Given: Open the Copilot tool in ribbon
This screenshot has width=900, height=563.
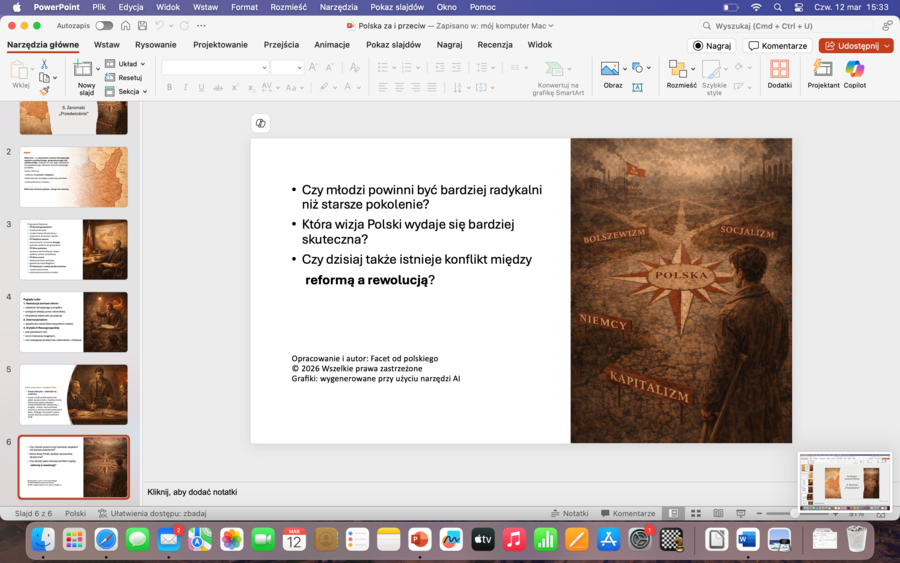Looking at the screenshot, I should [x=854, y=71].
